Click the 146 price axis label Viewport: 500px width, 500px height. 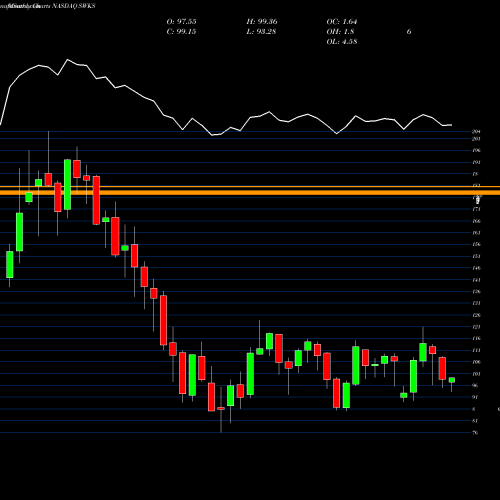476,268
